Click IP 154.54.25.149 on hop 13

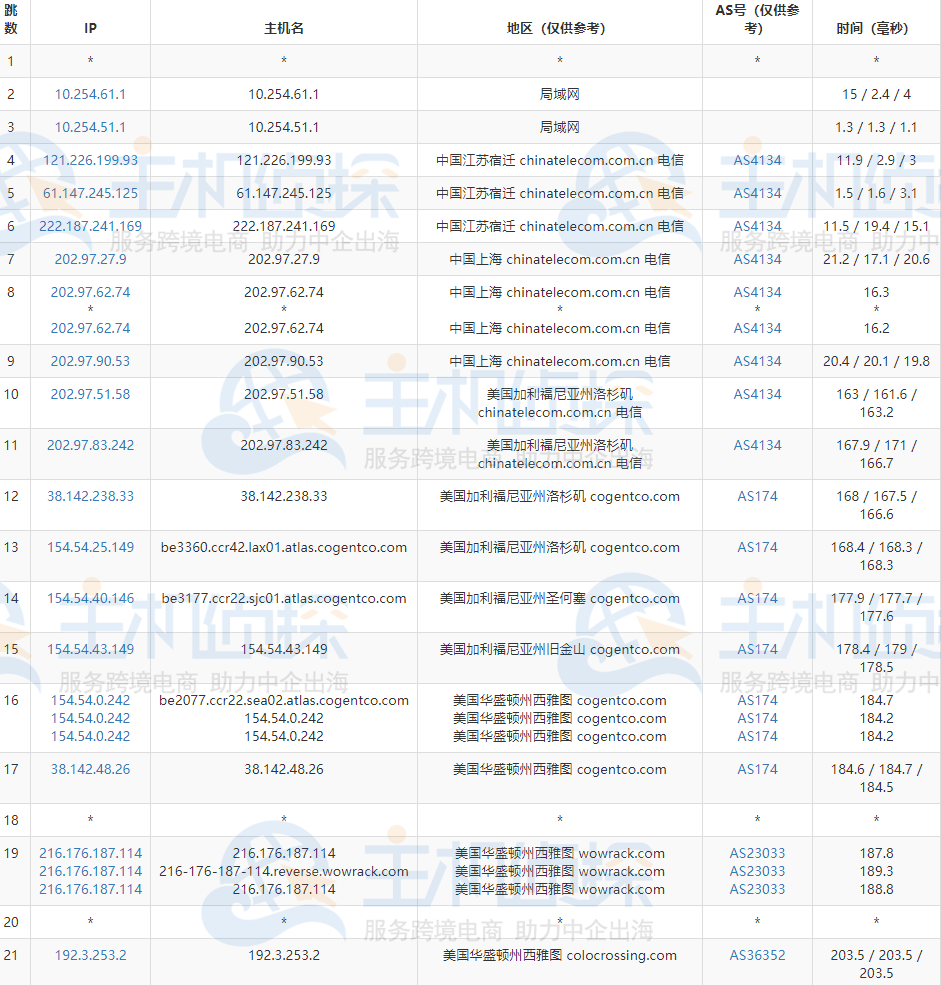(x=90, y=547)
